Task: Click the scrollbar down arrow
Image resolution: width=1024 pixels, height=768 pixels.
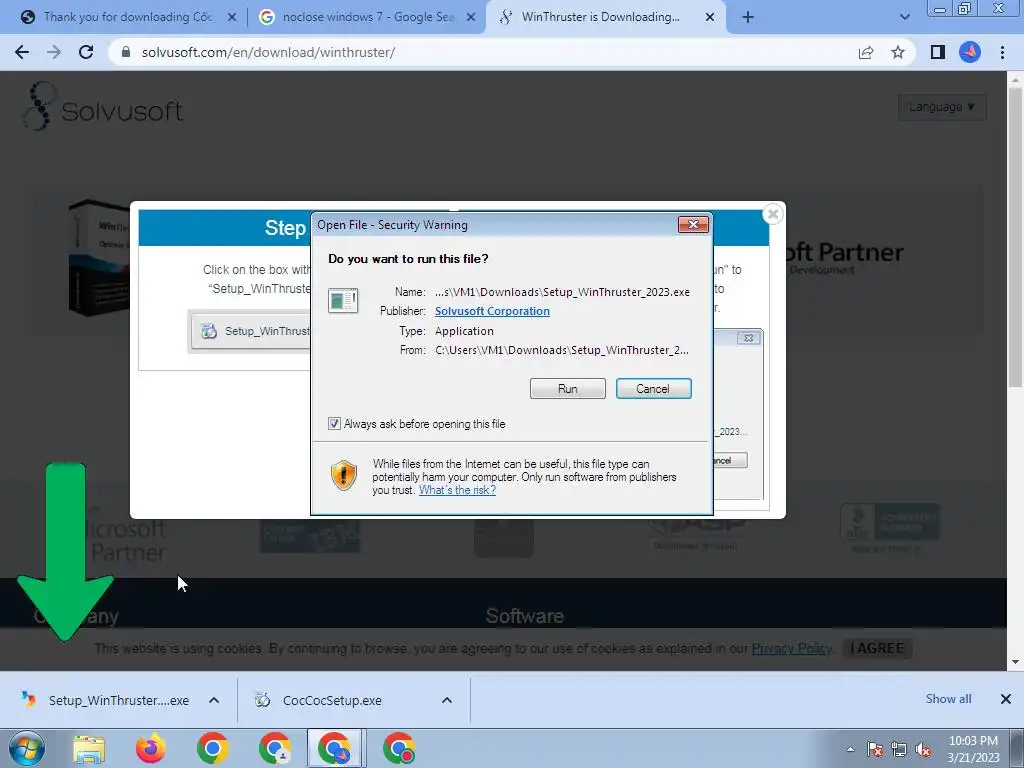Action: pos(1015,662)
